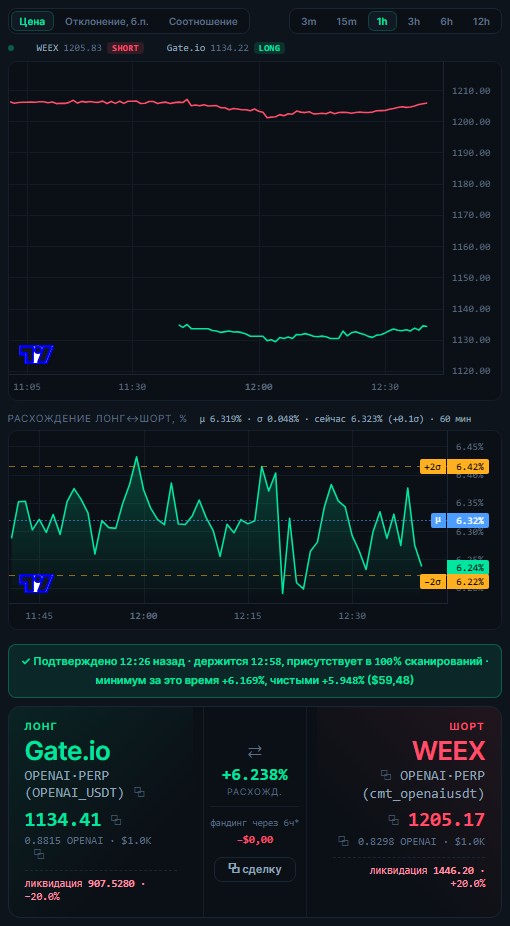Click the 12:00 label under the price chart
This screenshot has height=926, width=510.
pyautogui.click(x=259, y=387)
